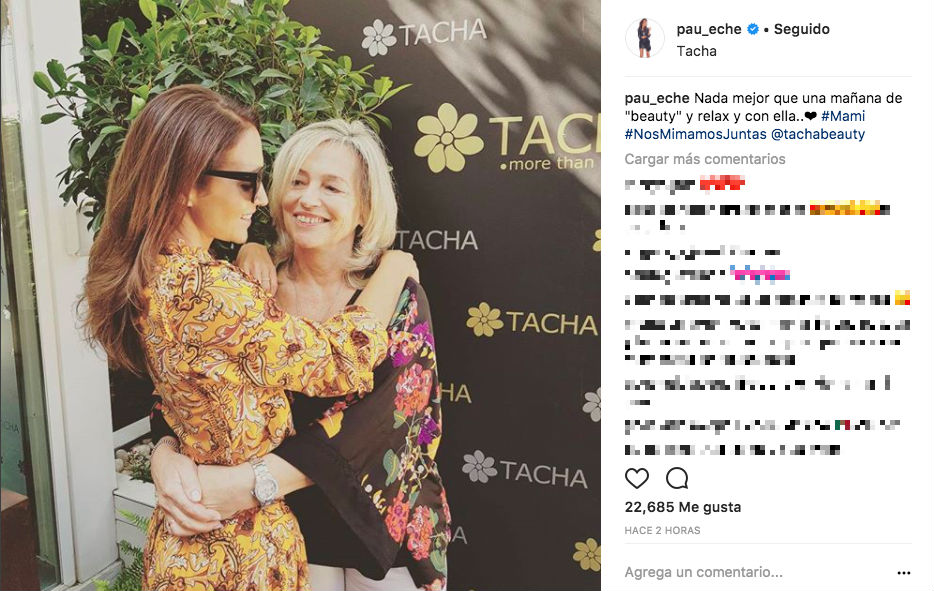The width and height of the screenshot is (934, 591).
Task: View the 22,685 Me gusta likes list
Action: (683, 508)
